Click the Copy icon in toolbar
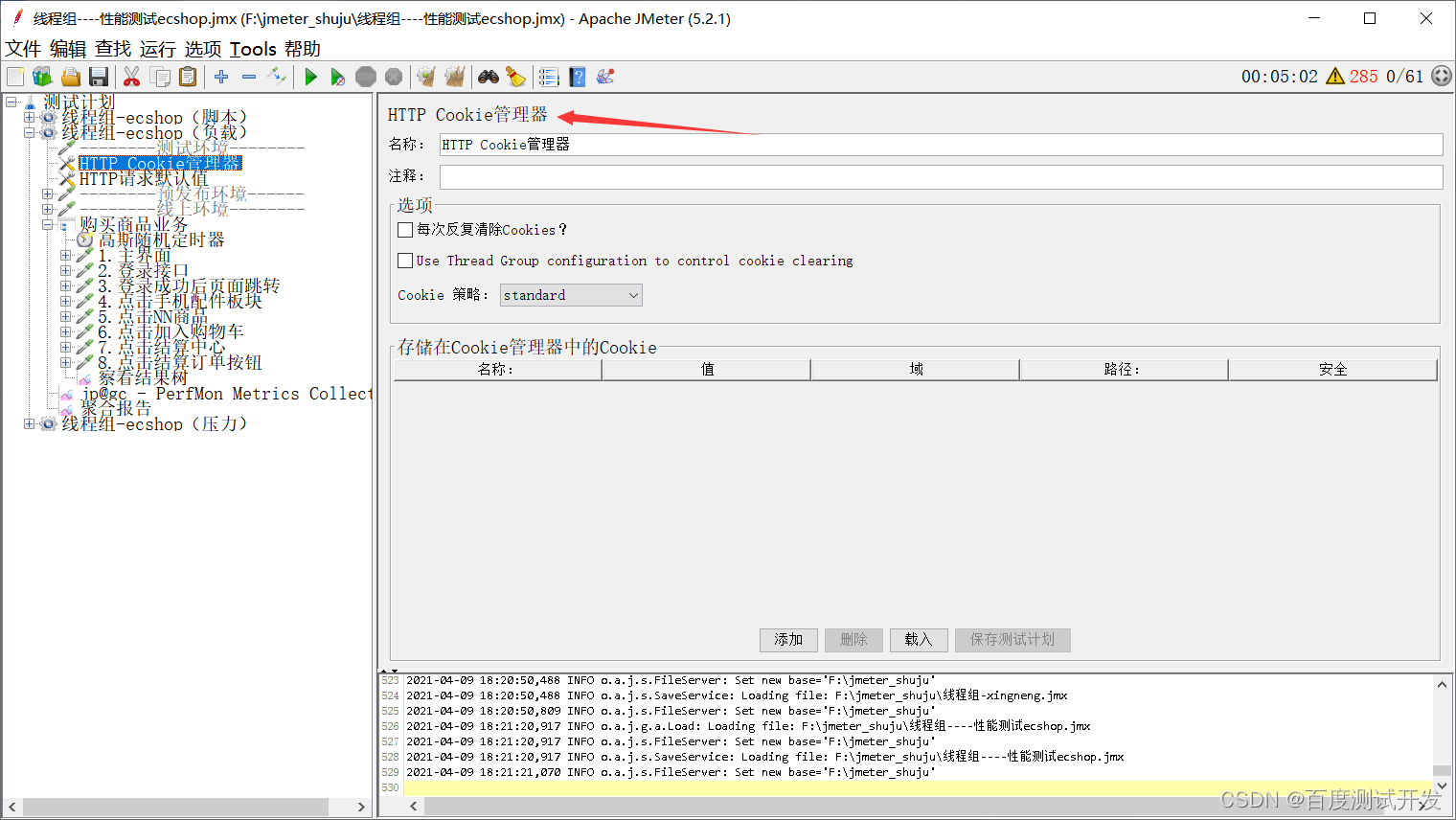1456x820 pixels. 160,77
